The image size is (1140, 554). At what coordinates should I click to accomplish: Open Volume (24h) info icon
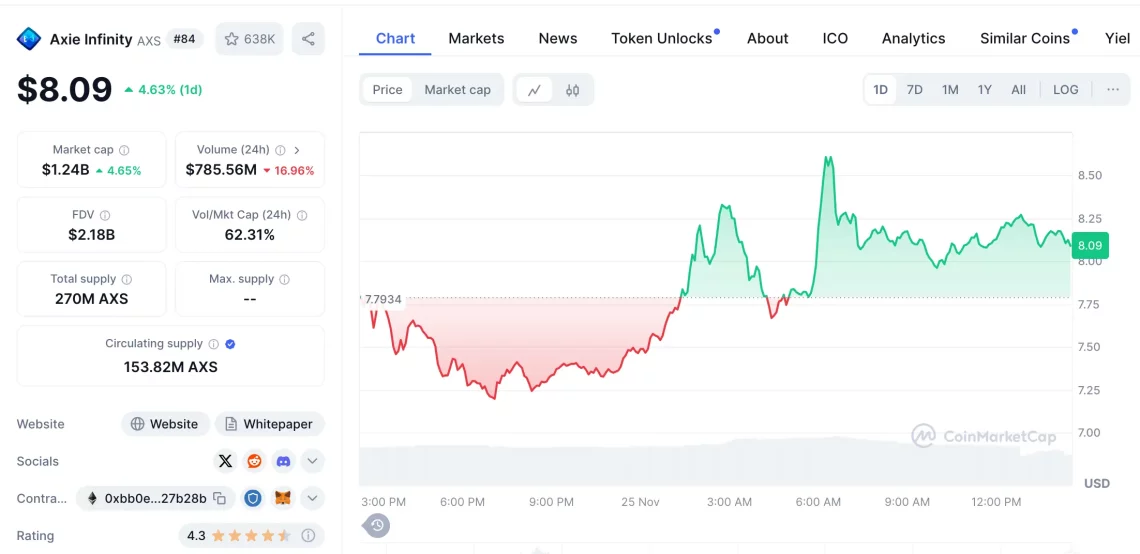point(280,150)
